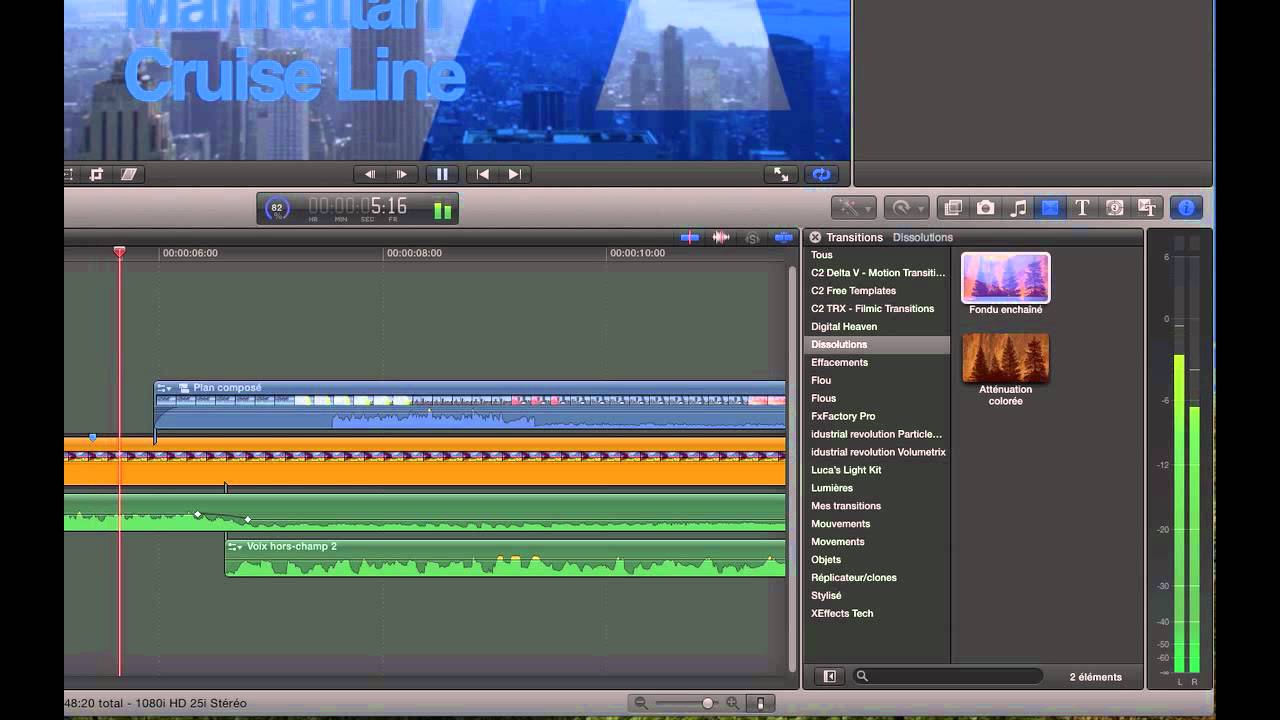Select the Fondu enchaîné transition thumbnail
Viewport: 1280px width, 720px height.
[1006, 278]
